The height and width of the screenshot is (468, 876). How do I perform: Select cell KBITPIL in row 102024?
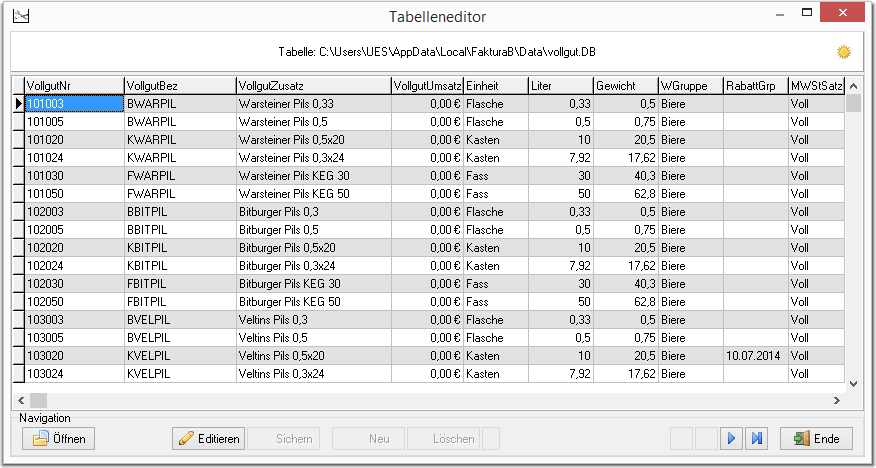(180, 266)
